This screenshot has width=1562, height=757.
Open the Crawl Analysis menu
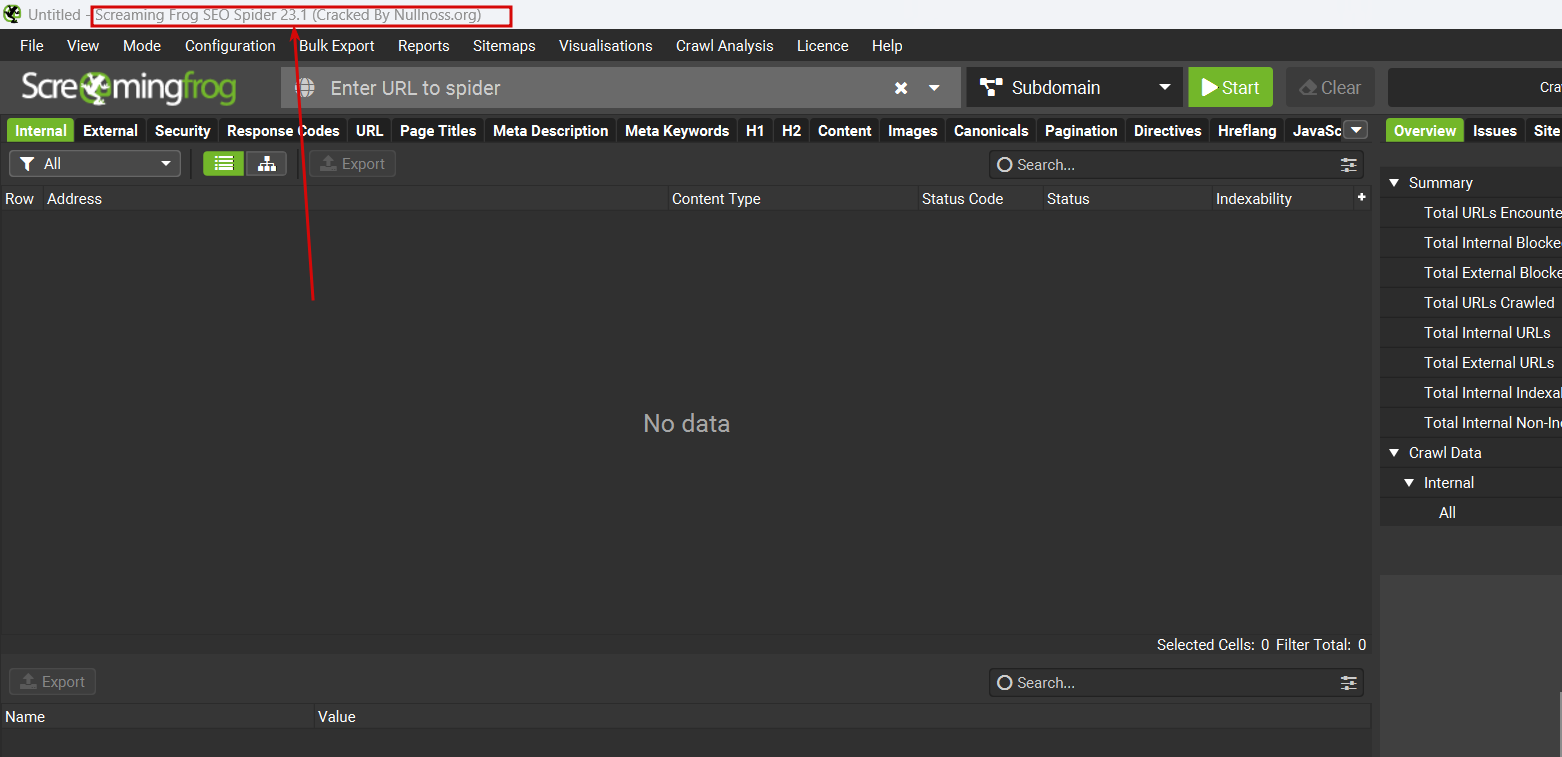[725, 46]
